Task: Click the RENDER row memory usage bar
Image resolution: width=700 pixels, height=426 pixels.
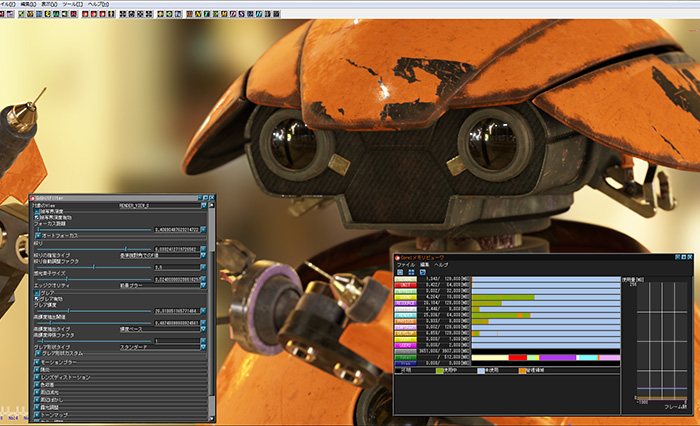Action: [546, 315]
